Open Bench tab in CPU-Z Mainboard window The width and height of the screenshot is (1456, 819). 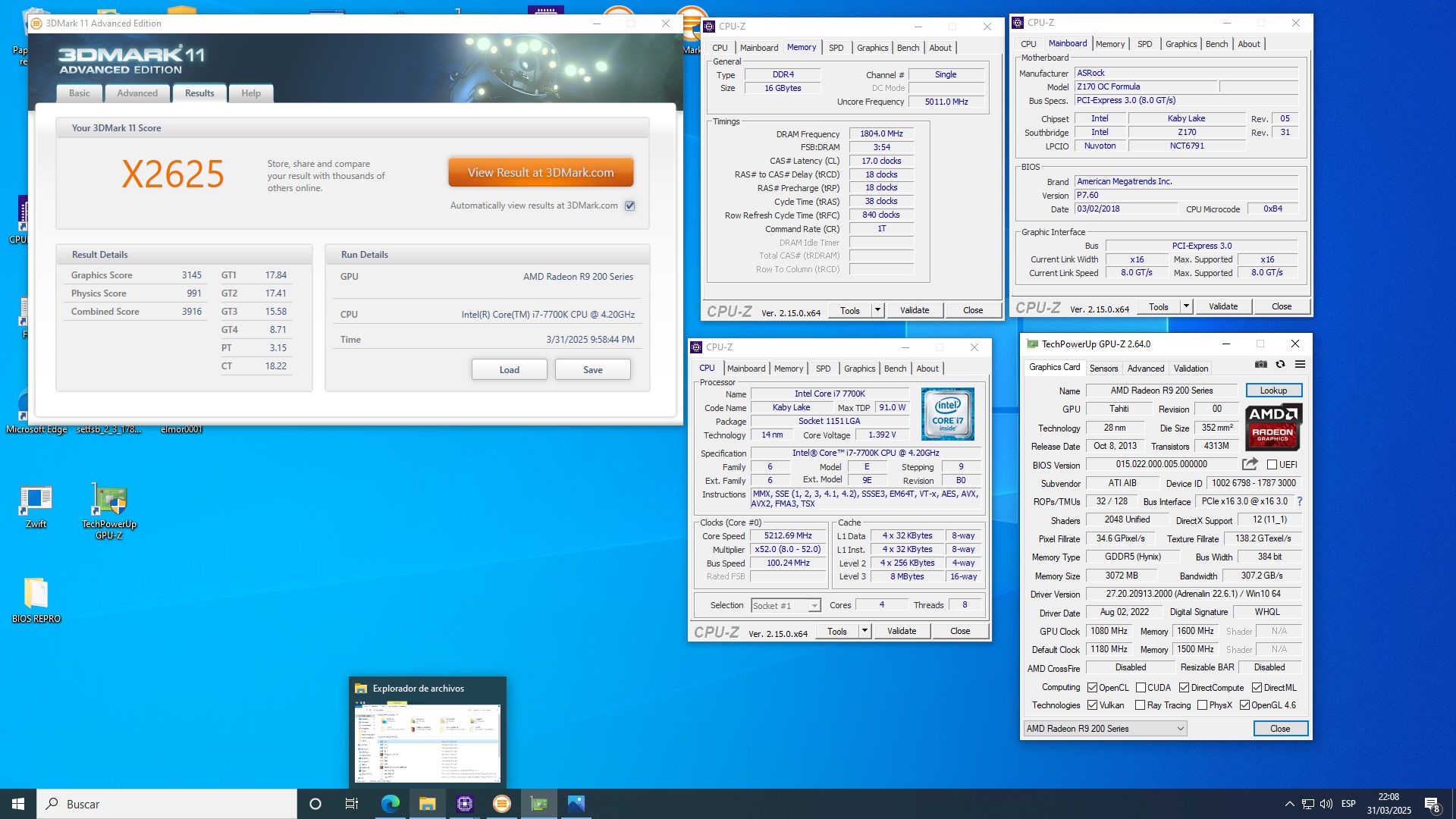[1216, 44]
